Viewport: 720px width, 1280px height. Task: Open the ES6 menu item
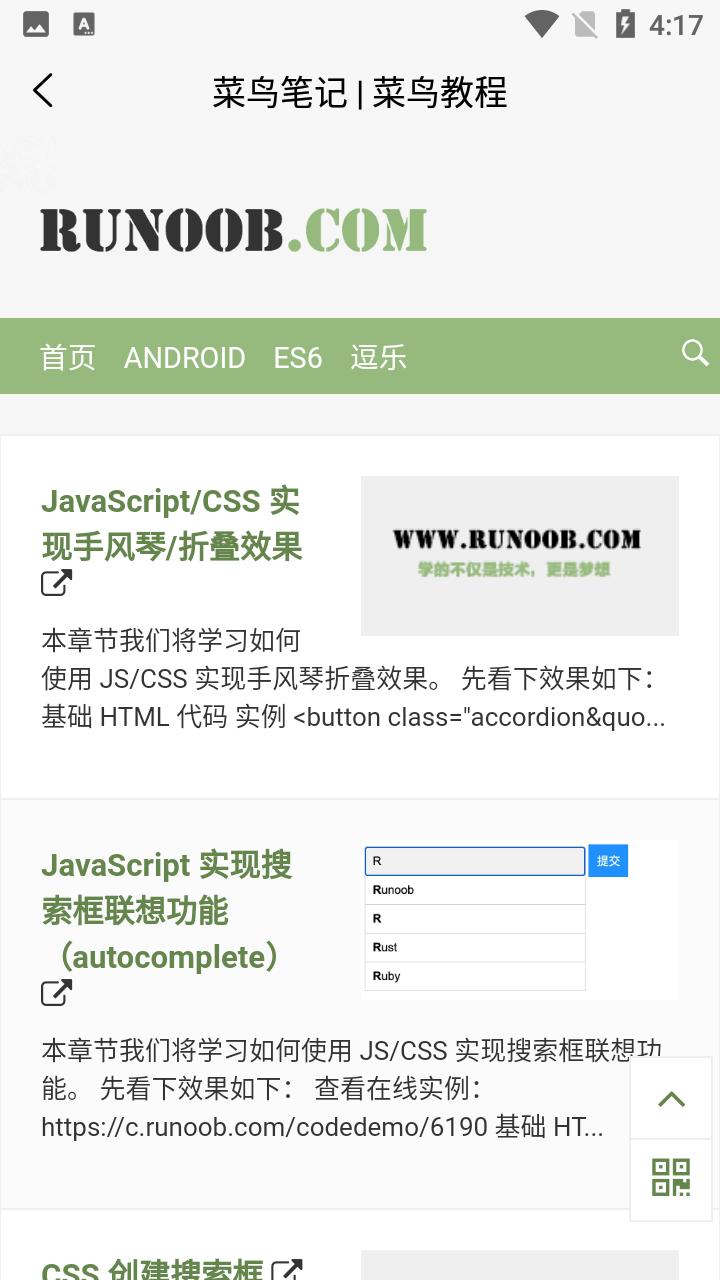(298, 357)
